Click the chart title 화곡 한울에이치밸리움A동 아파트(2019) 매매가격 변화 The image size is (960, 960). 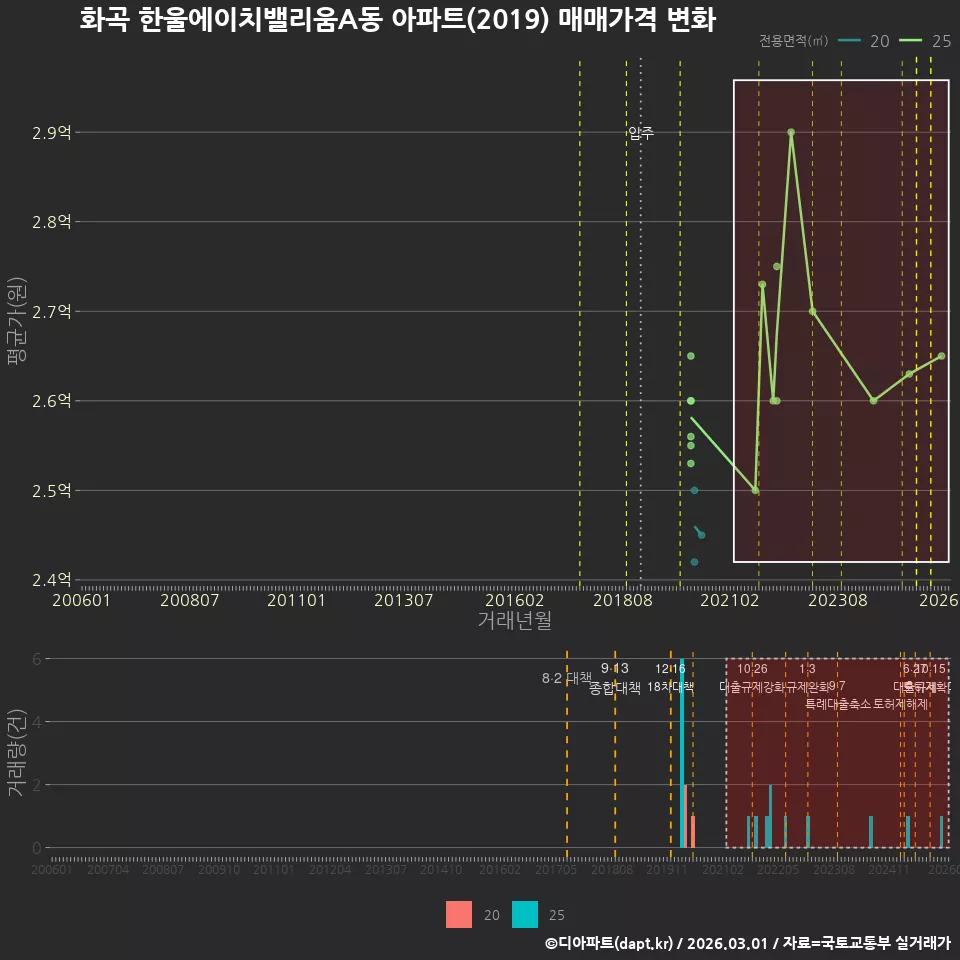[x=397, y=20]
